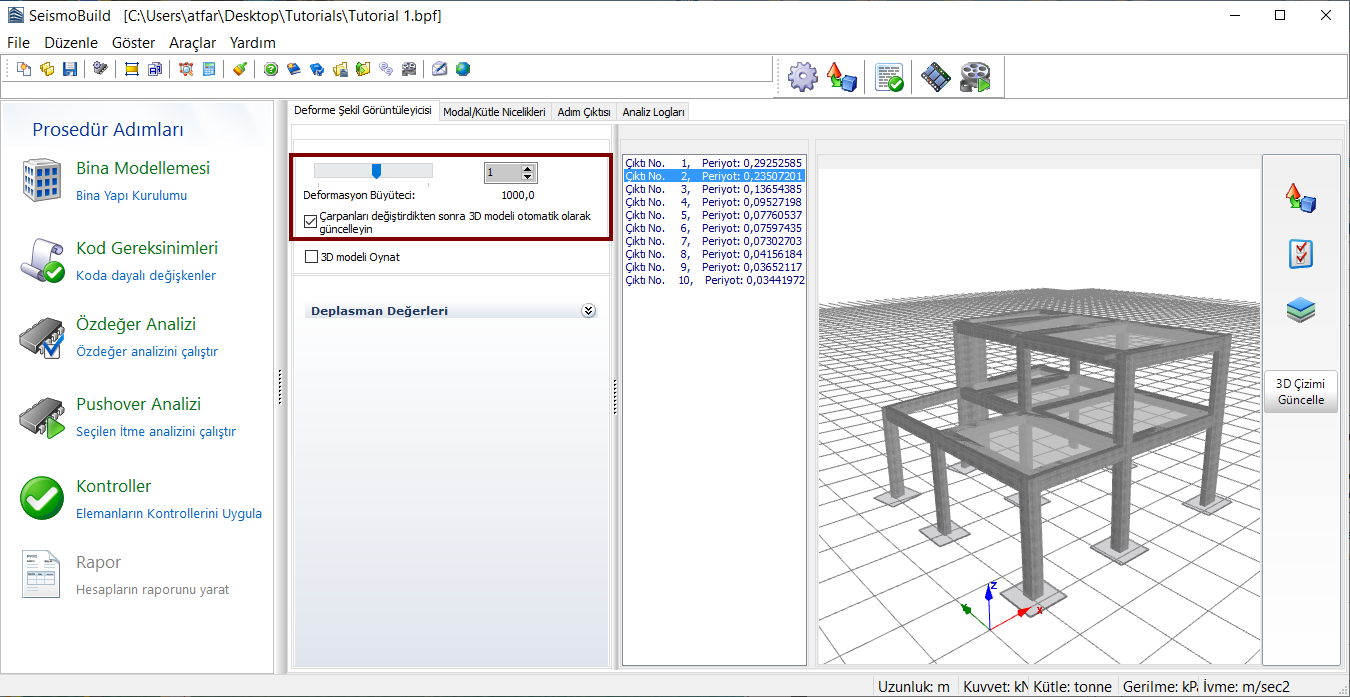This screenshot has height=697, width=1350.
Task: Click the 3D Çizimi Güncelle button
Action: coord(1300,391)
